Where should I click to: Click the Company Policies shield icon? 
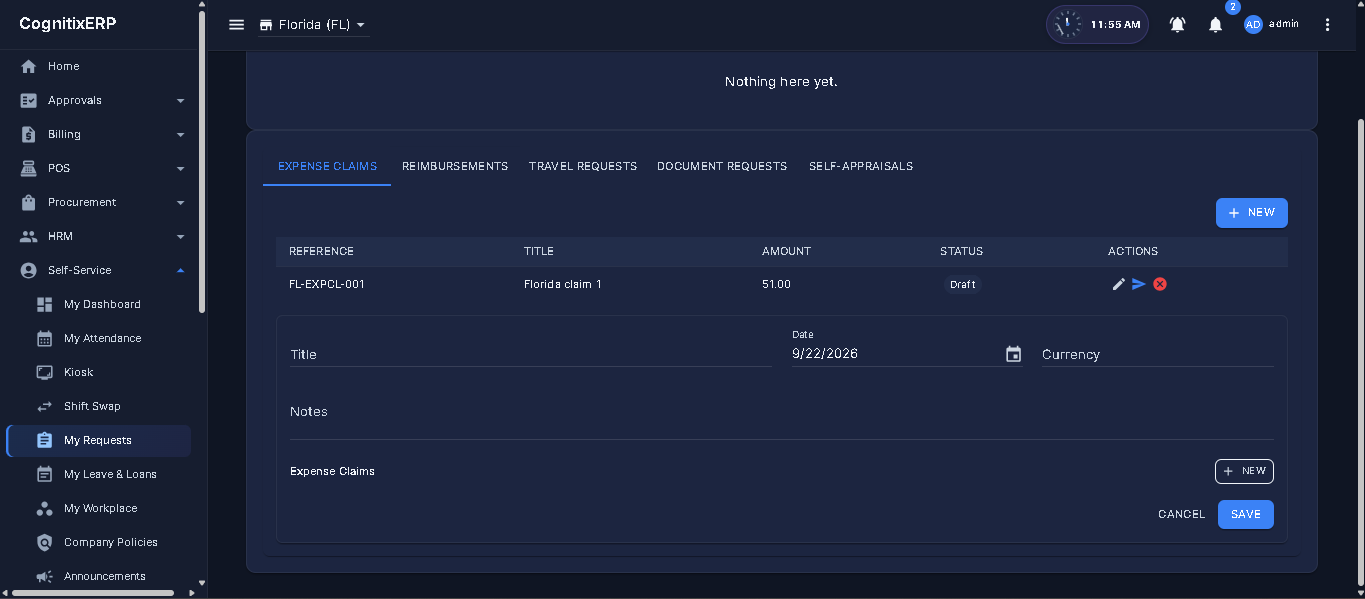(x=44, y=542)
